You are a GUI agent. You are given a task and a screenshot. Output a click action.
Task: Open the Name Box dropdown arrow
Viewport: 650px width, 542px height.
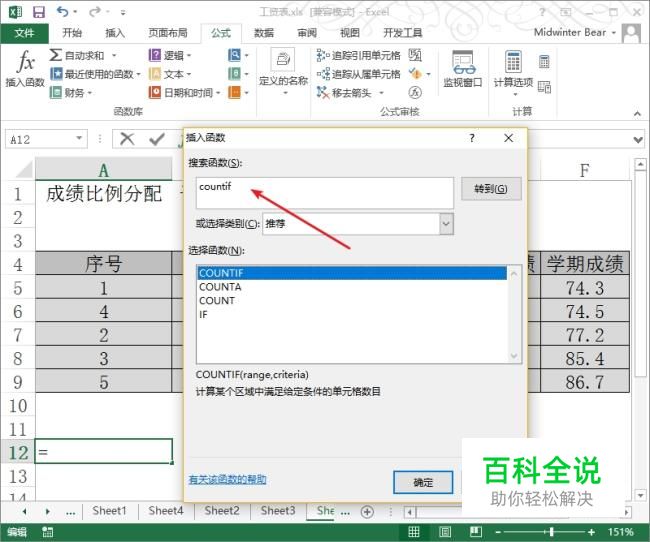79,138
